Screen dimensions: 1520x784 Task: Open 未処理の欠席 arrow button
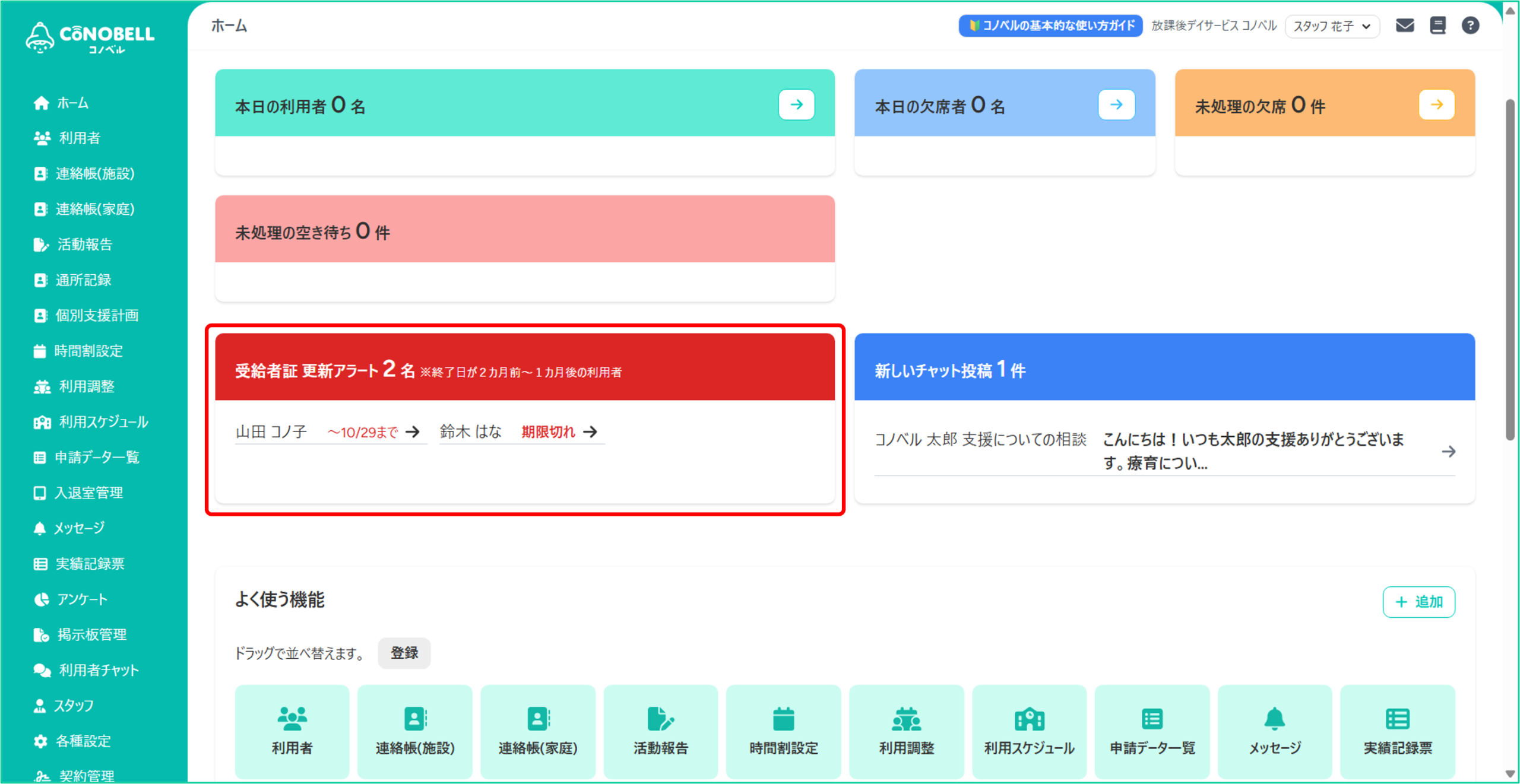[x=1436, y=105]
